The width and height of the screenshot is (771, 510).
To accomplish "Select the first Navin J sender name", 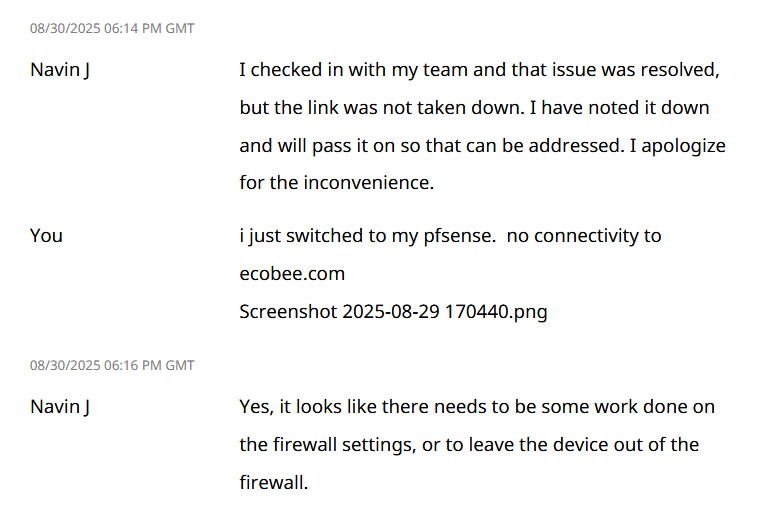I will [x=59, y=70].
